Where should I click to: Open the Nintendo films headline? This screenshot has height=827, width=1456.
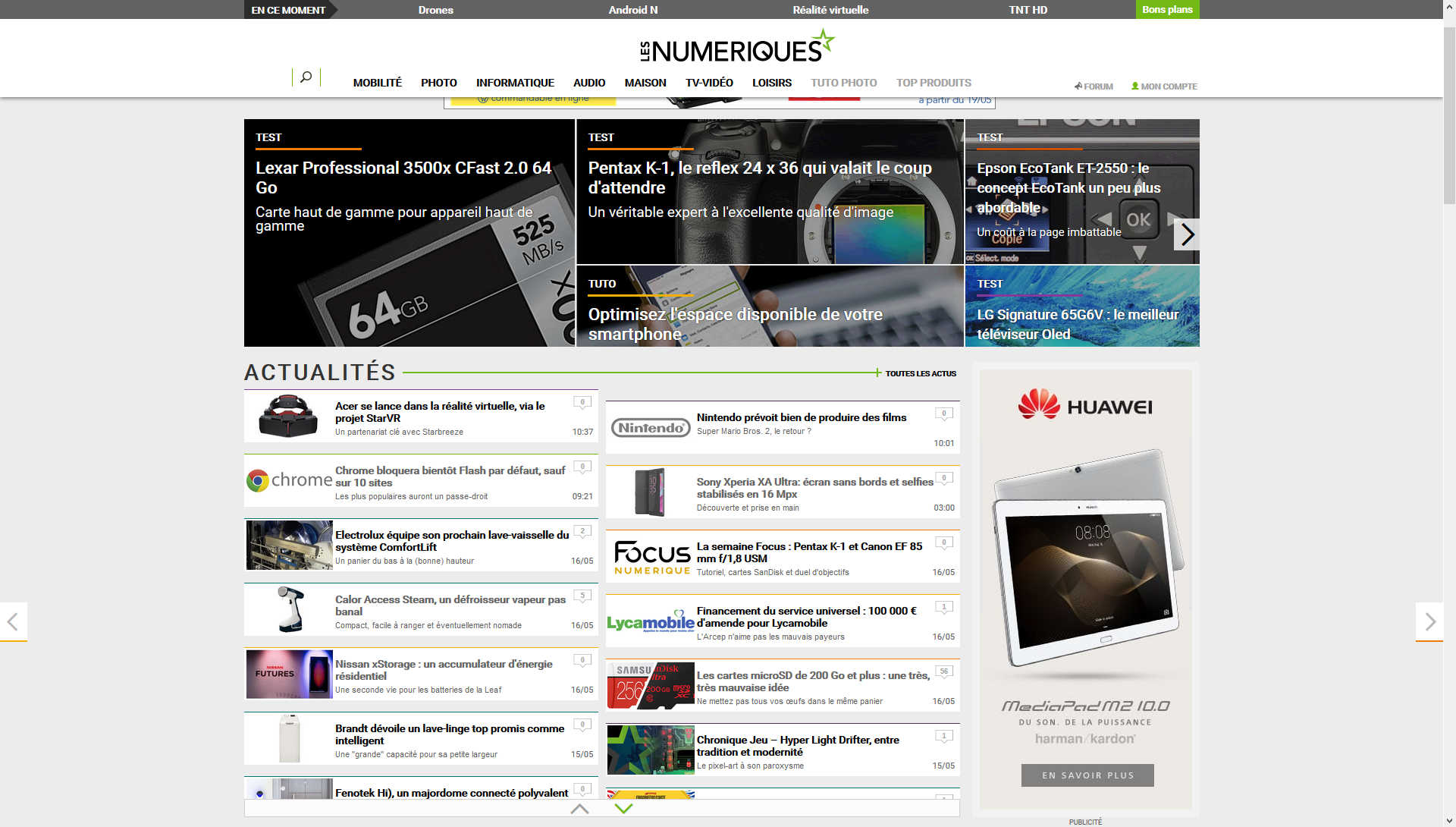(x=802, y=417)
